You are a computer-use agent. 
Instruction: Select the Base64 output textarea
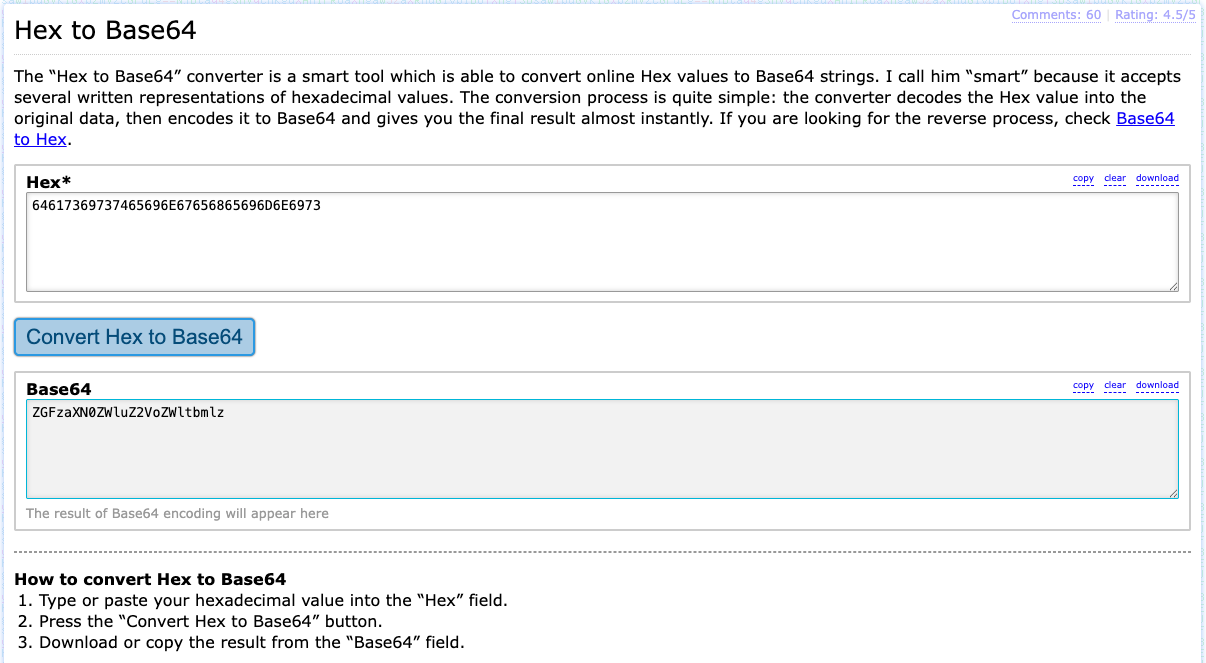pos(600,450)
